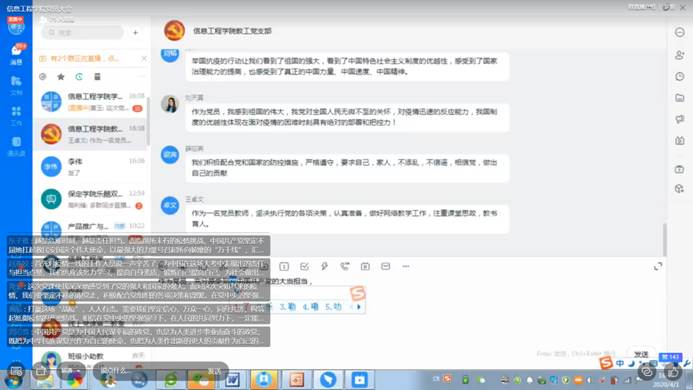Viewport: 693px width, 390px height.
Task: Click the search input in conversation list
Action: (83, 32)
